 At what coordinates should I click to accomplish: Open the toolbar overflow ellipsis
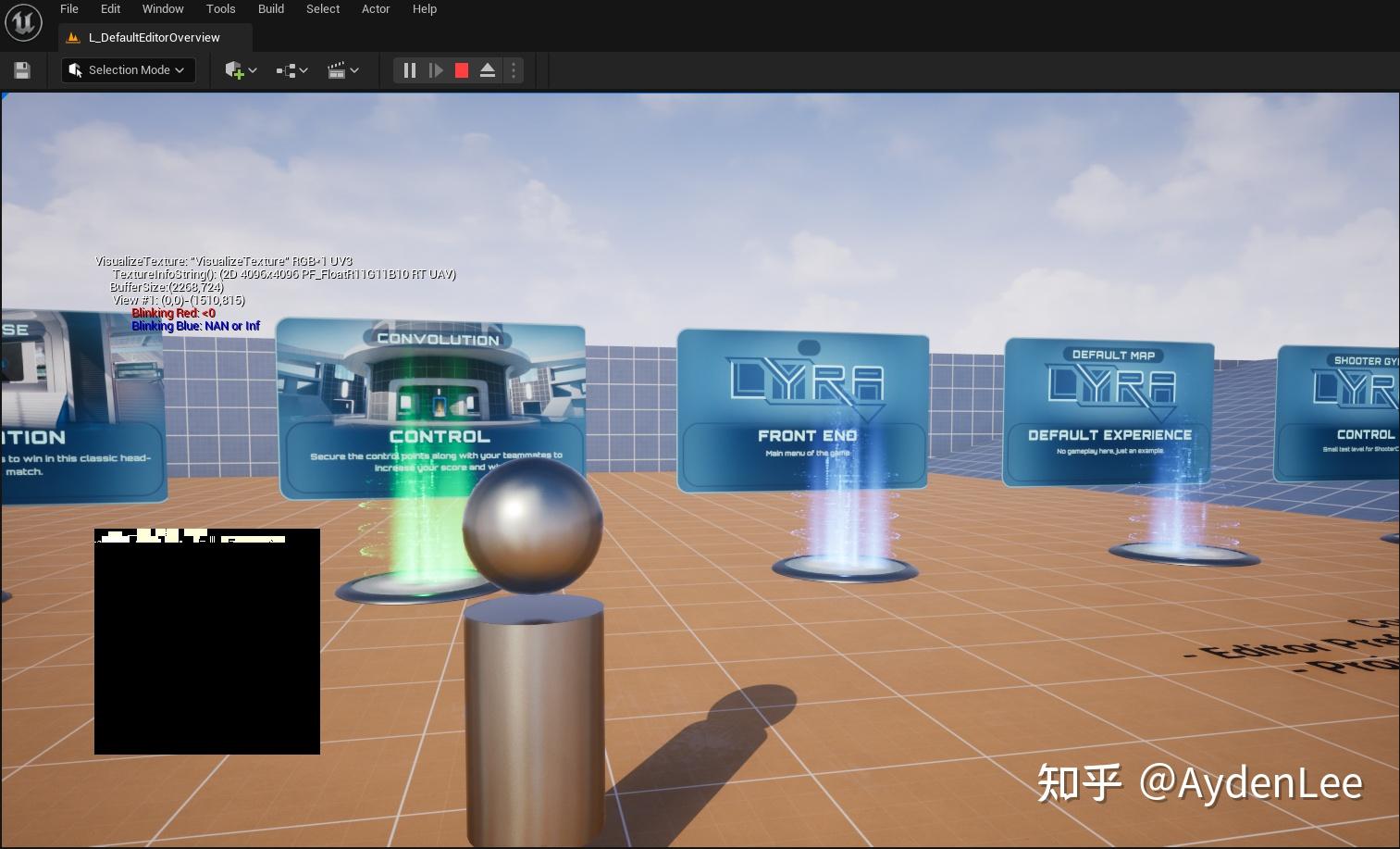pyautogui.click(x=514, y=69)
